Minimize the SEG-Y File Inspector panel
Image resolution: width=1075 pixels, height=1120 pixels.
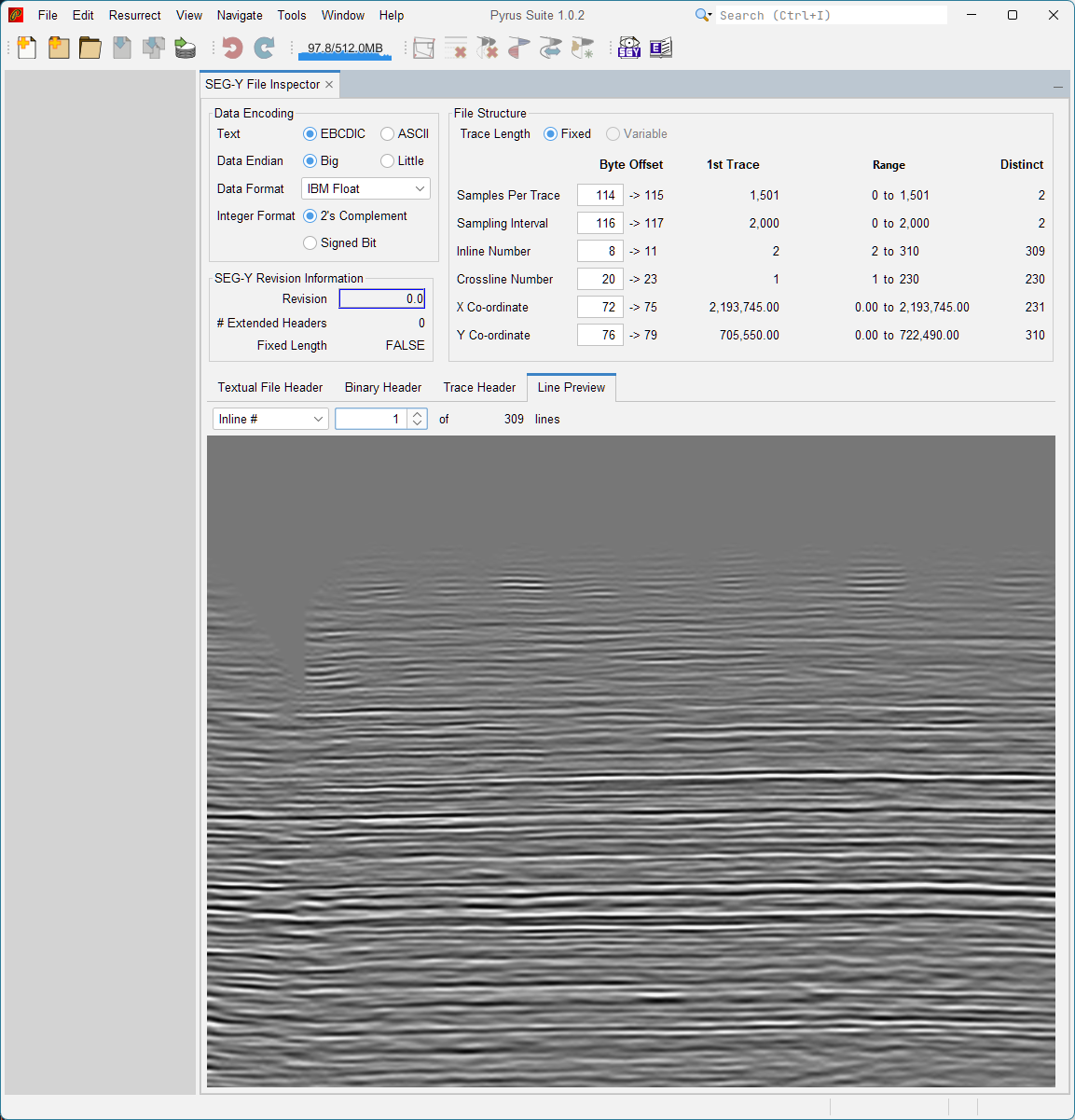coord(1058,87)
